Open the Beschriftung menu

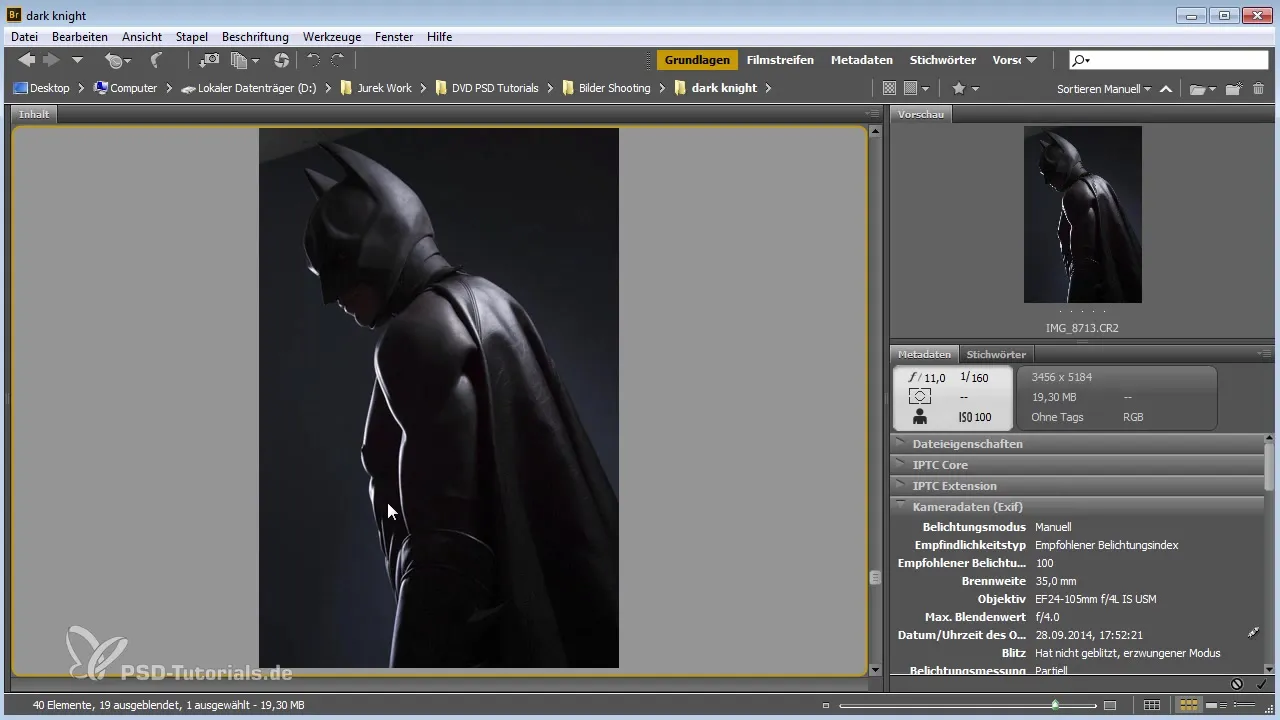click(255, 37)
